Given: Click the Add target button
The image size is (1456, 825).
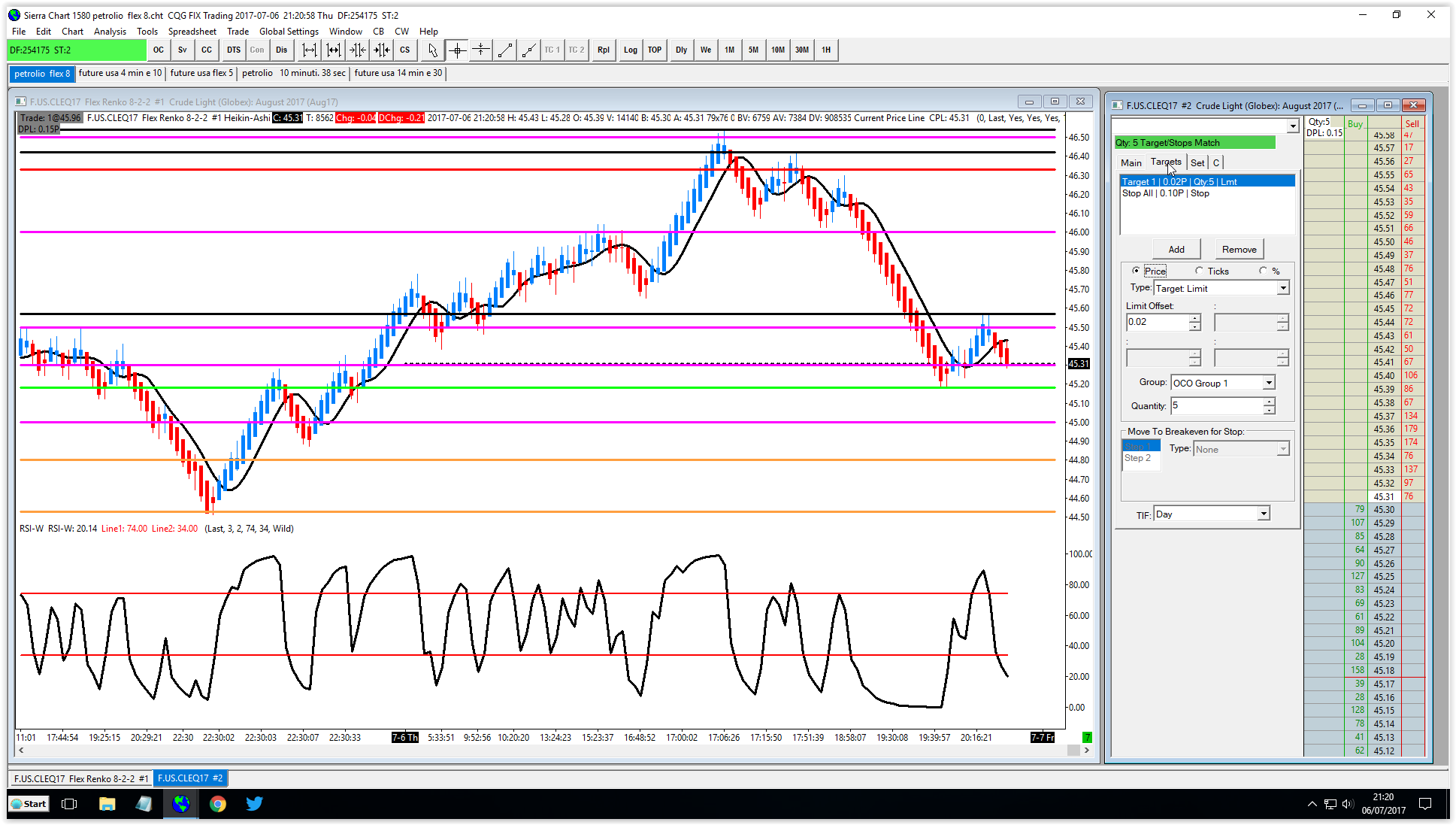Looking at the screenshot, I should (1176, 249).
